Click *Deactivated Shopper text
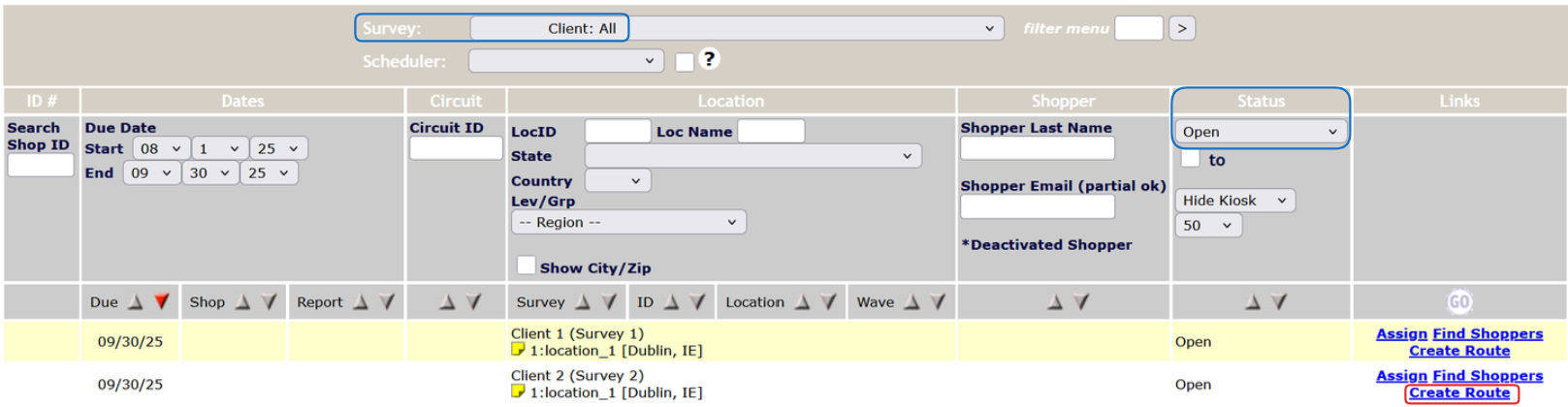The width and height of the screenshot is (1568, 407). point(1046,244)
